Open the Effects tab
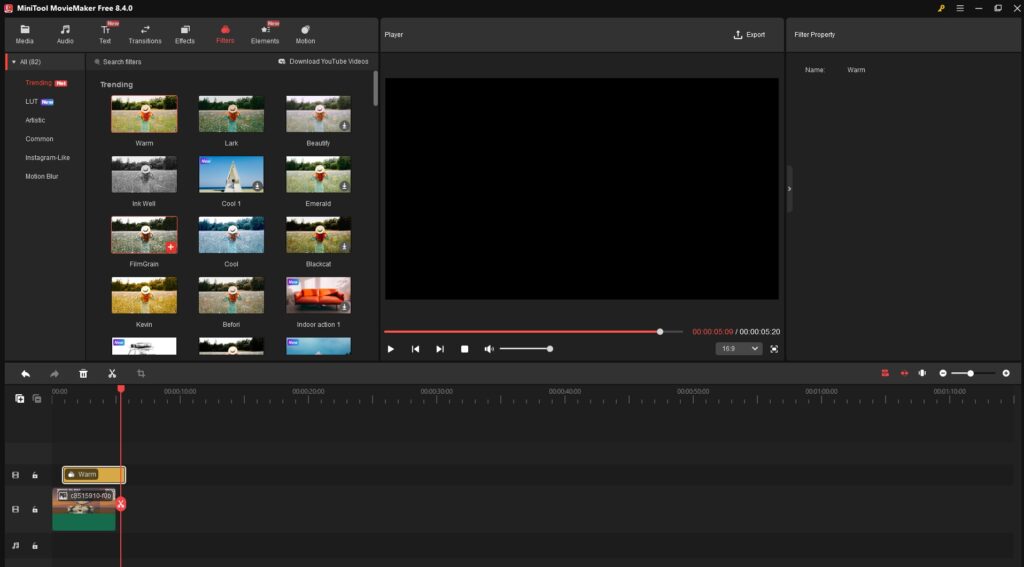This screenshot has height=567, width=1024. 185,35
